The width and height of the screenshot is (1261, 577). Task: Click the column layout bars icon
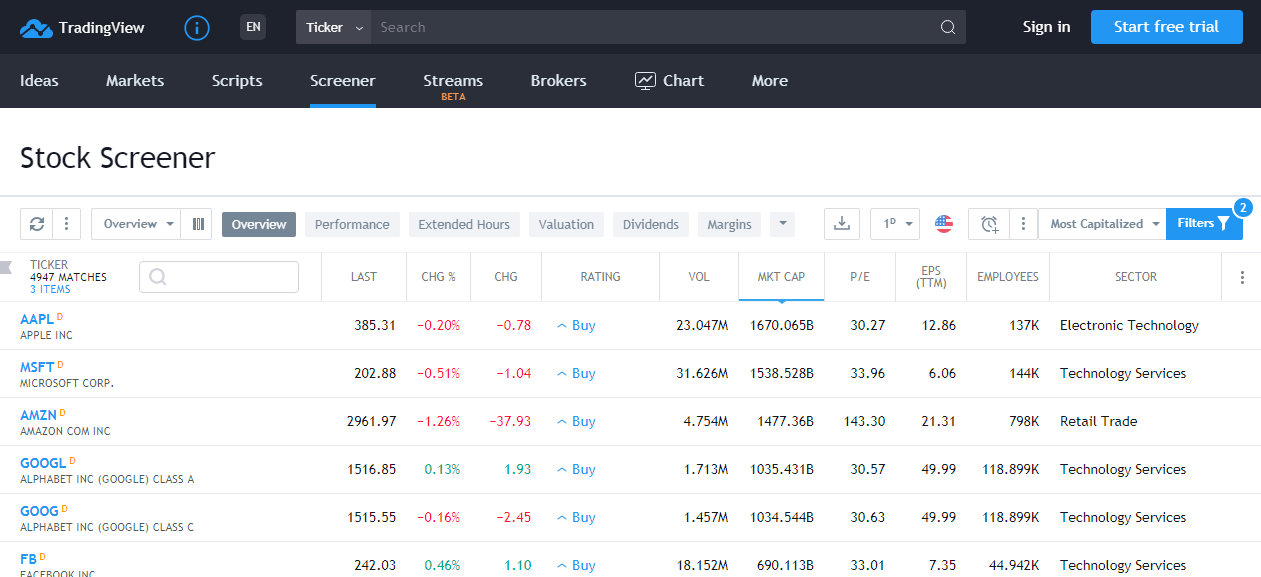point(198,224)
